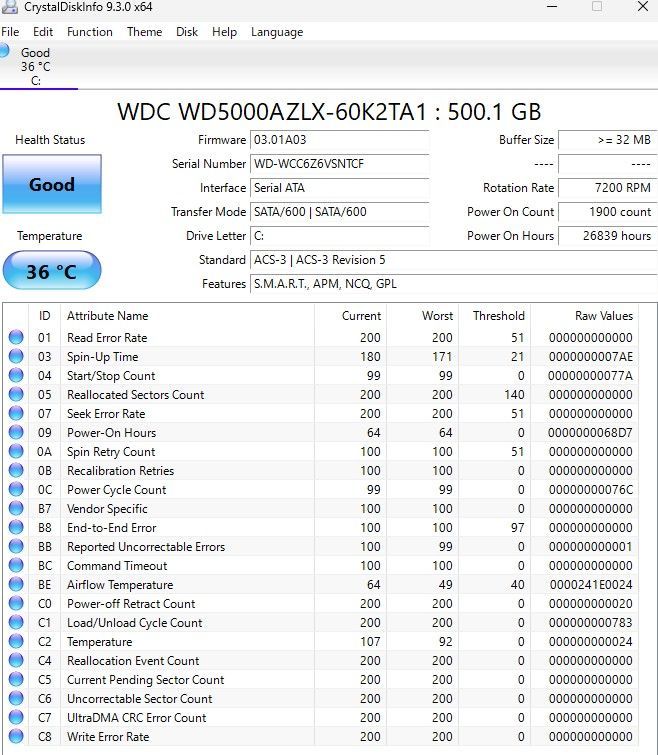
Task: Open the Language menu
Action: (276, 32)
